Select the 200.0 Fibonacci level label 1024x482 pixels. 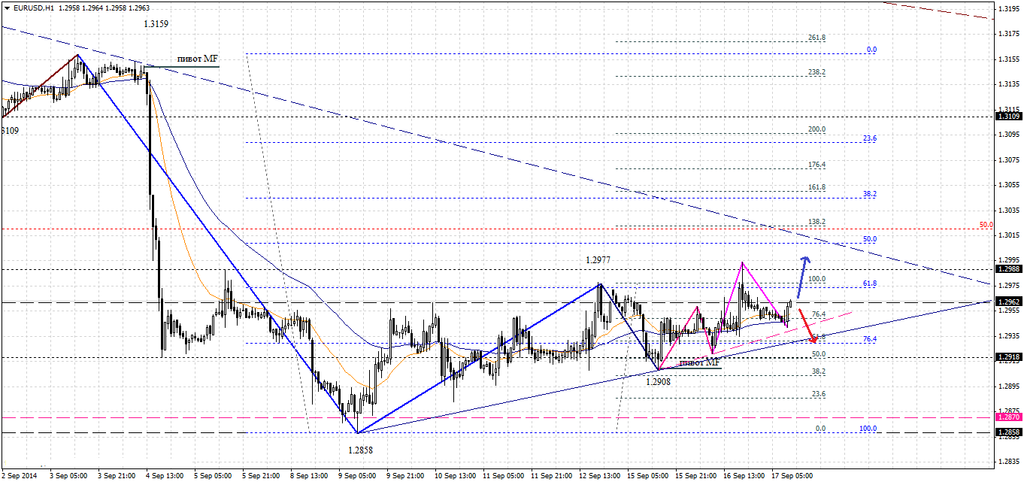(817, 130)
